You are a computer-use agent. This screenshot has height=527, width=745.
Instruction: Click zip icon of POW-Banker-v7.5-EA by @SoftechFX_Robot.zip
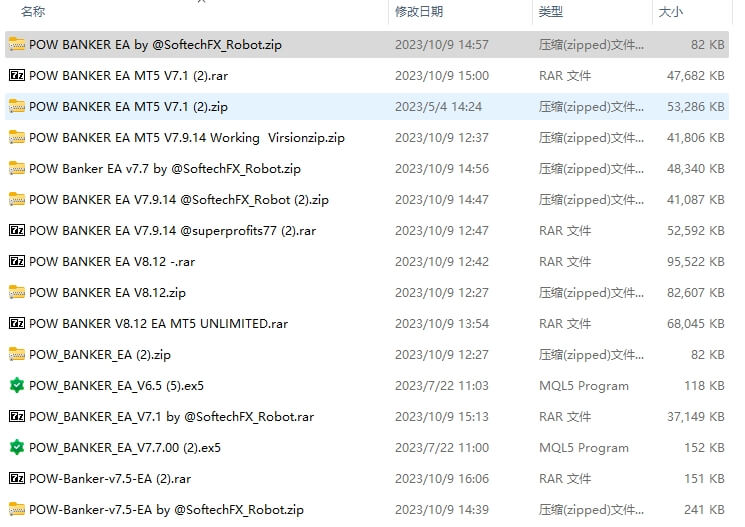(17, 509)
